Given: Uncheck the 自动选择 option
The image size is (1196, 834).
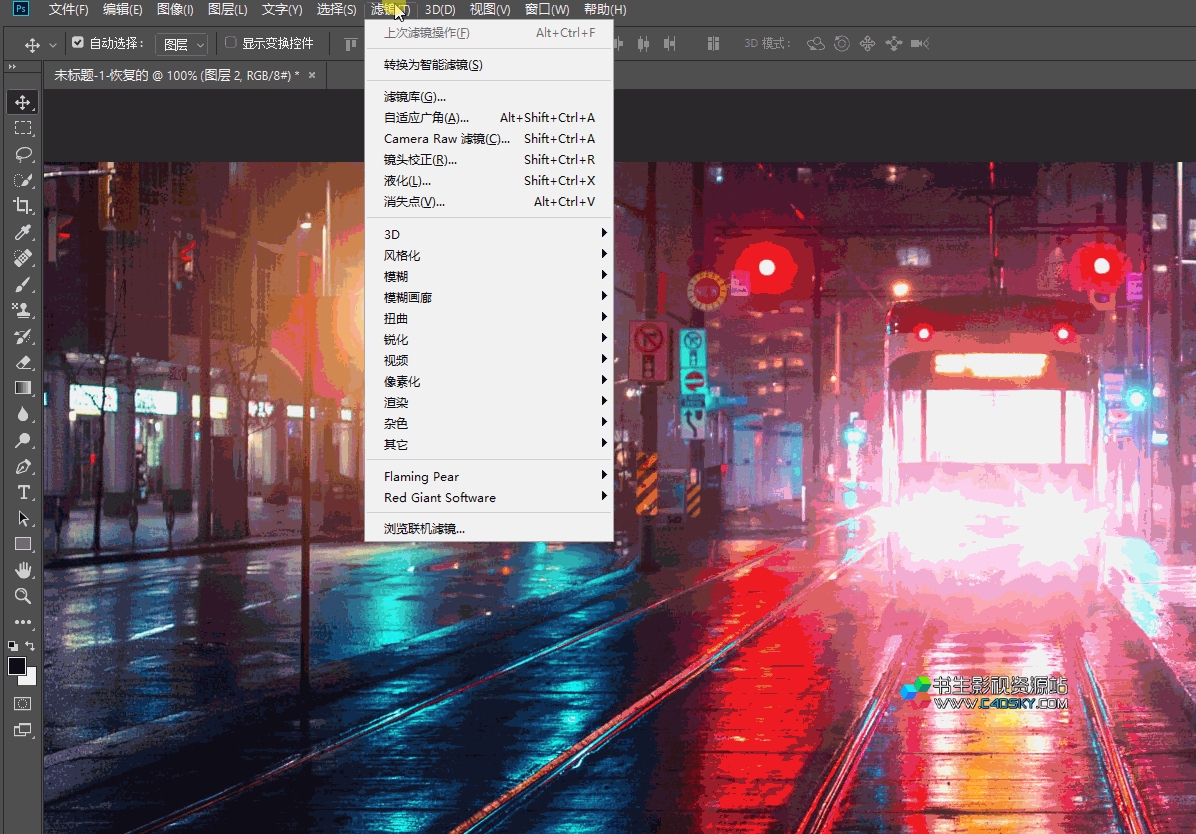Looking at the screenshot, I should coord(77,43).
